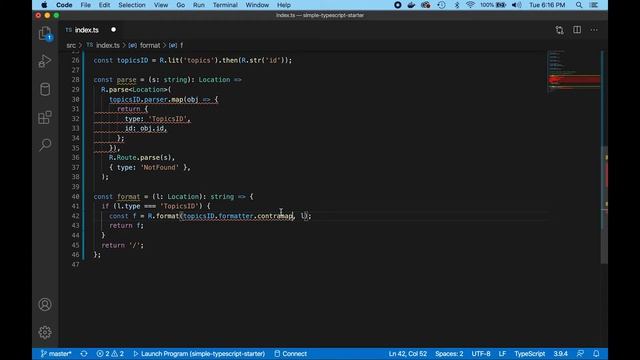This screenshot has width=640, height=360.
Task: Open the Code application menu
Action: click(64, 5)
